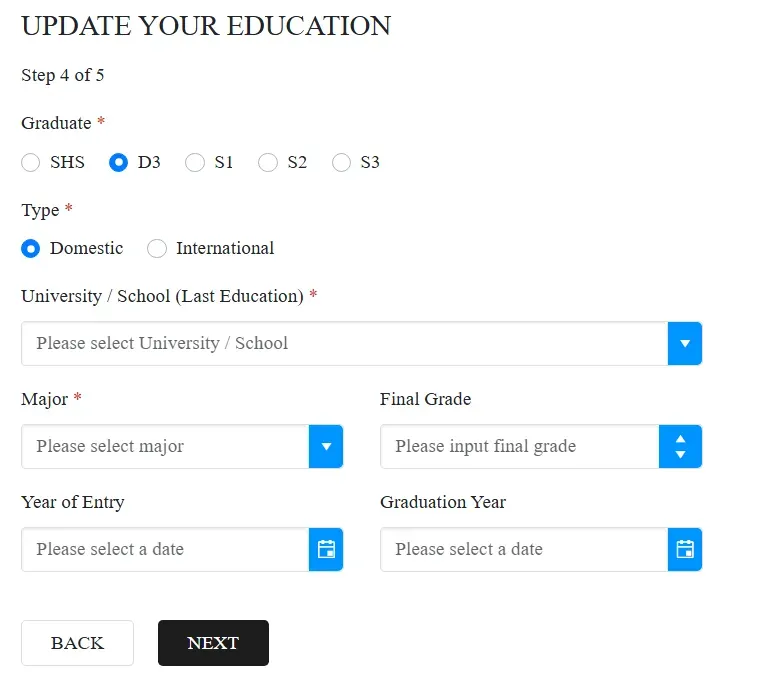Expand the University / School dropdown arrow

point(685,343)
